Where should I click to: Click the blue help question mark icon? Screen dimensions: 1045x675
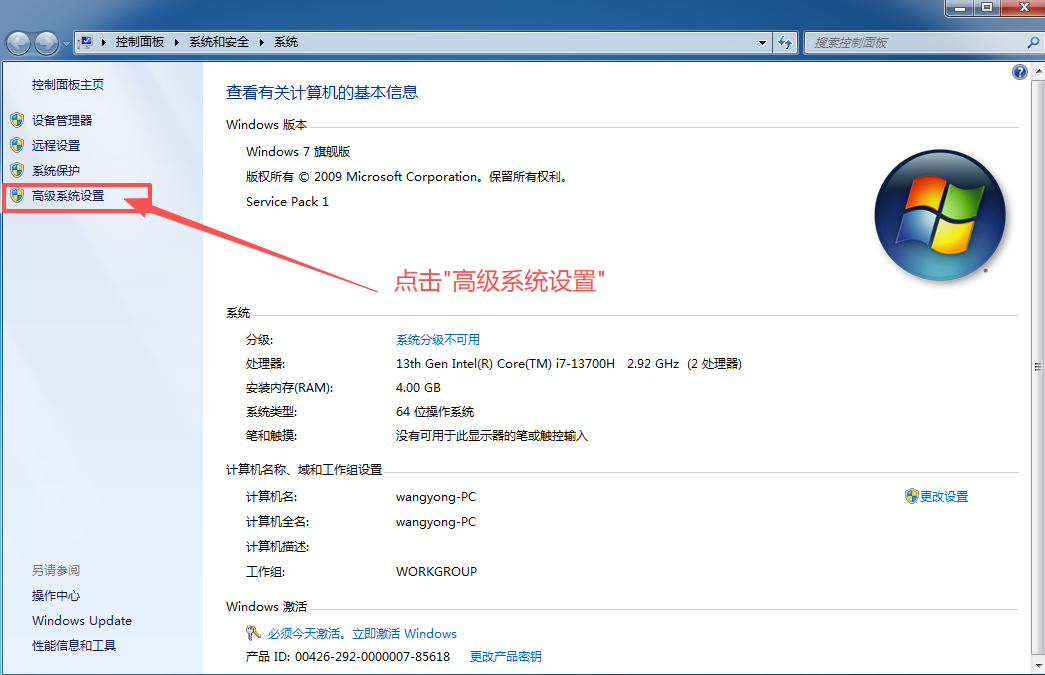1019,71
